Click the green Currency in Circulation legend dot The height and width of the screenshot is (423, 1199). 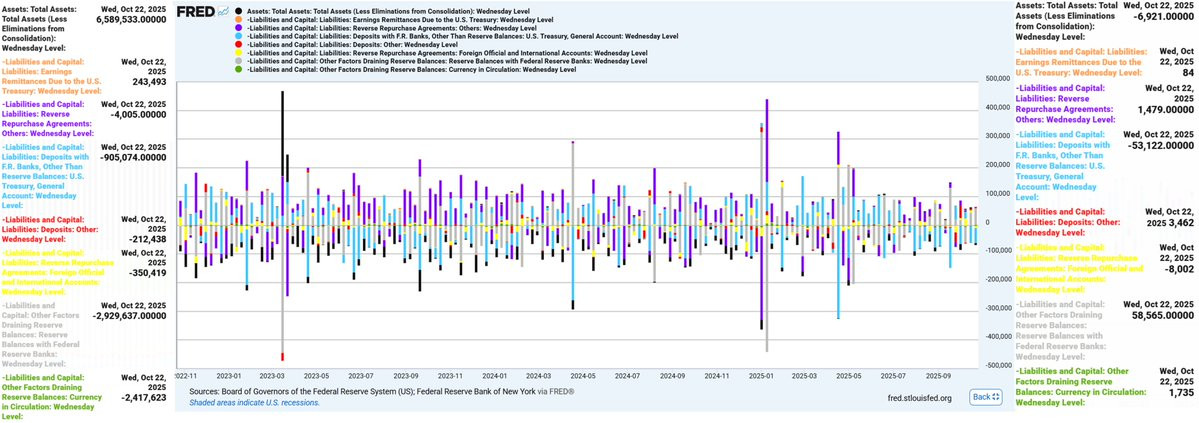239,70
